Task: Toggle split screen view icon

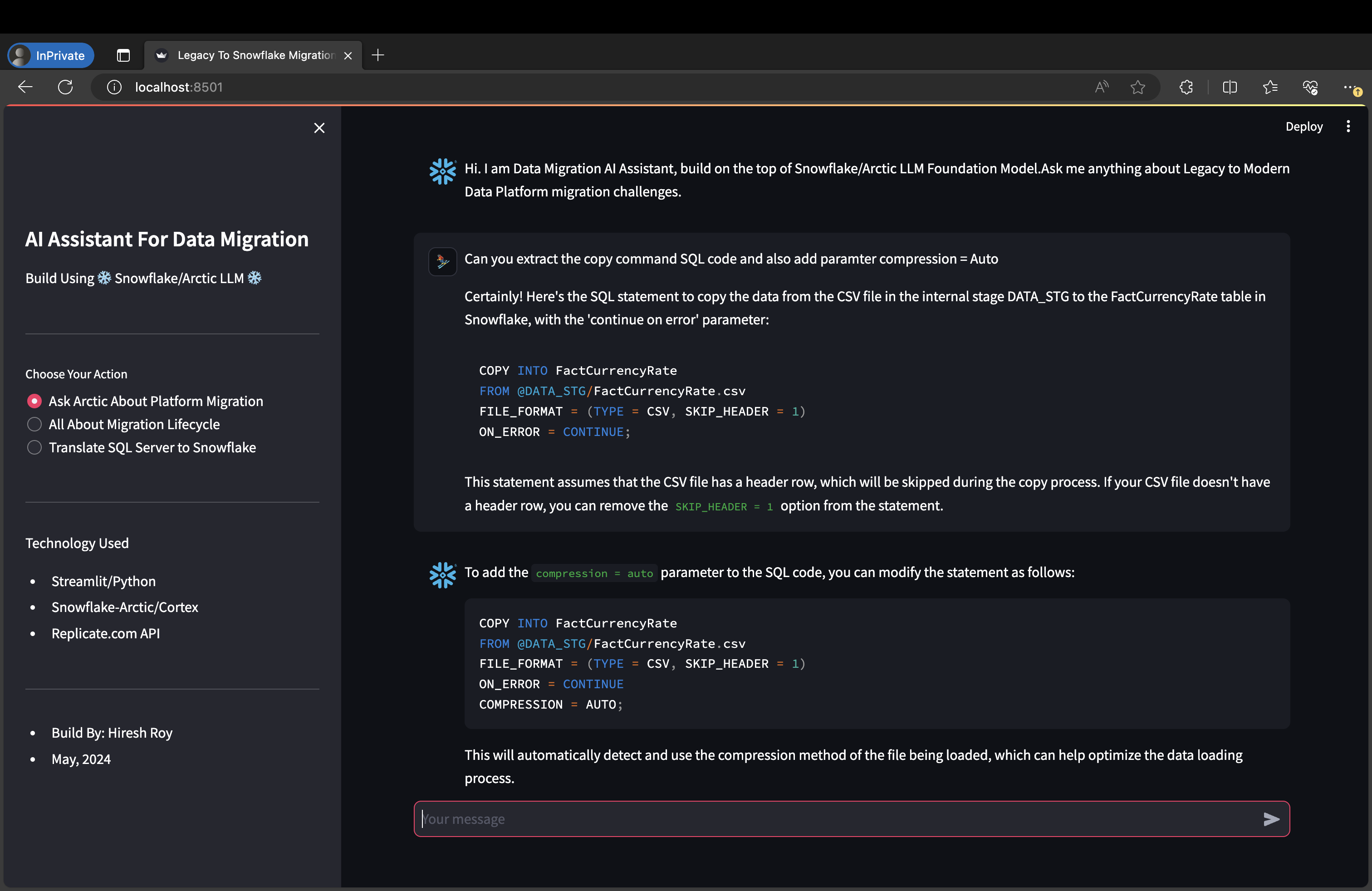Action: pos(1230,87)
